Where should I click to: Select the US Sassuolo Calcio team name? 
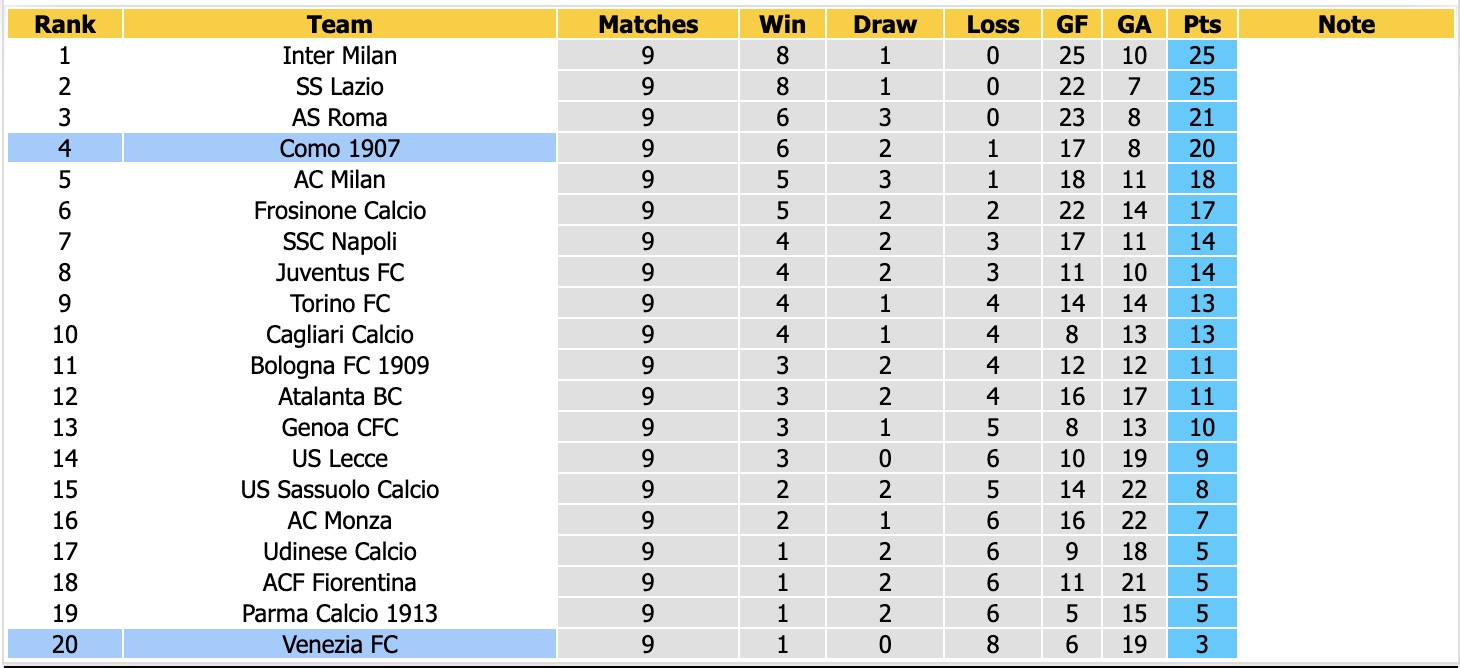(x=340, y=490)
